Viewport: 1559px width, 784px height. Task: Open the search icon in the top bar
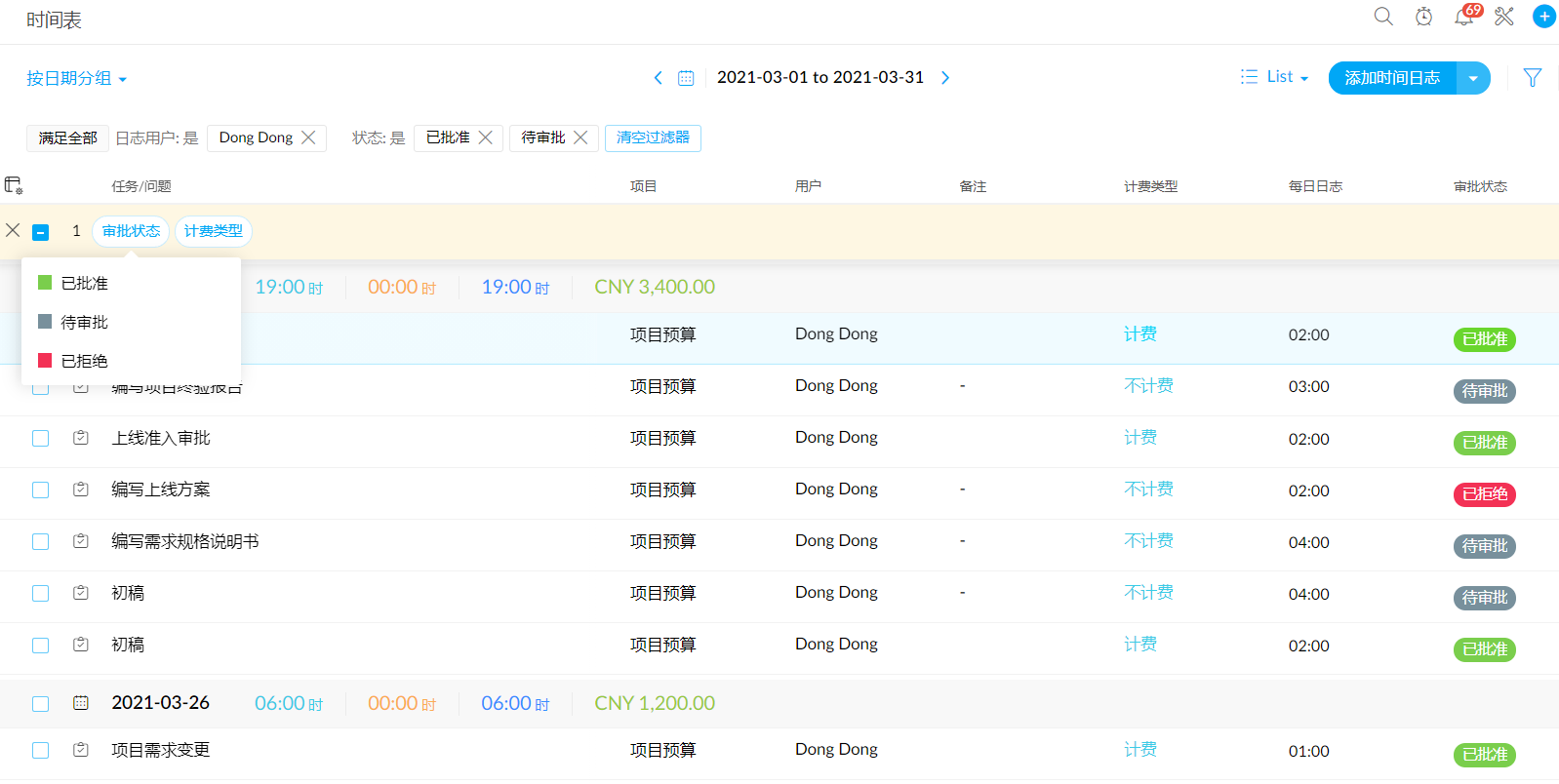1382,17
